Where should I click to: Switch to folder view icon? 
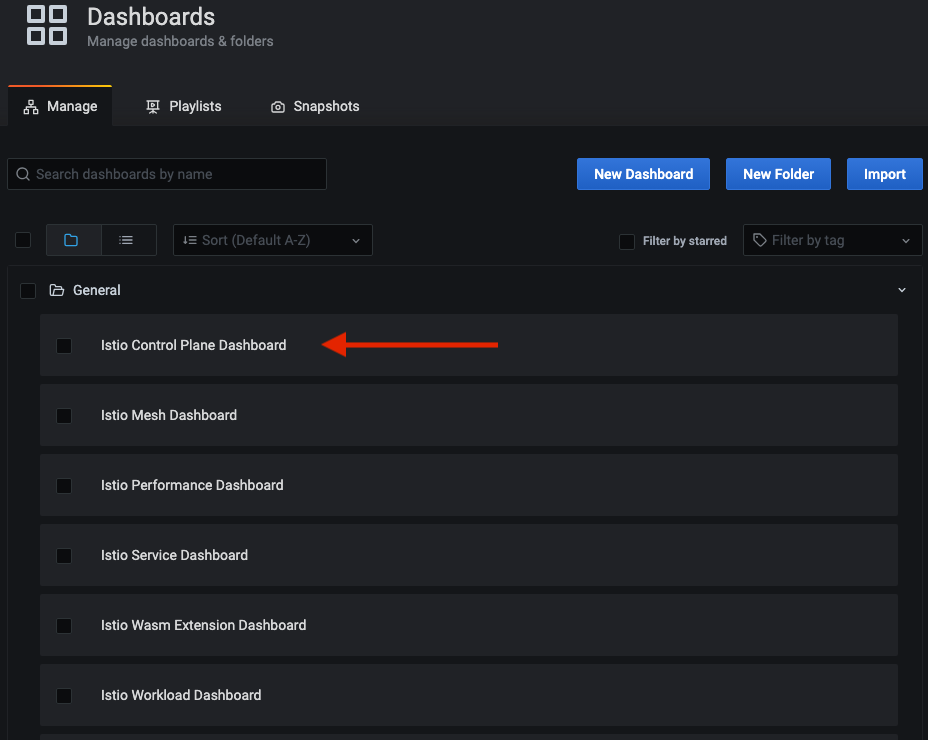pos(71,240)
